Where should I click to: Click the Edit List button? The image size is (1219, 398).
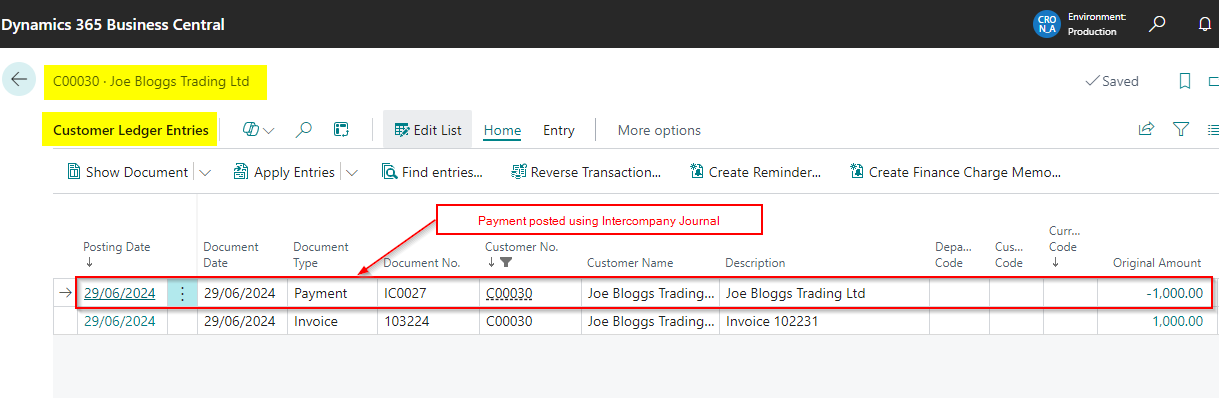click(x=427, y=130)
